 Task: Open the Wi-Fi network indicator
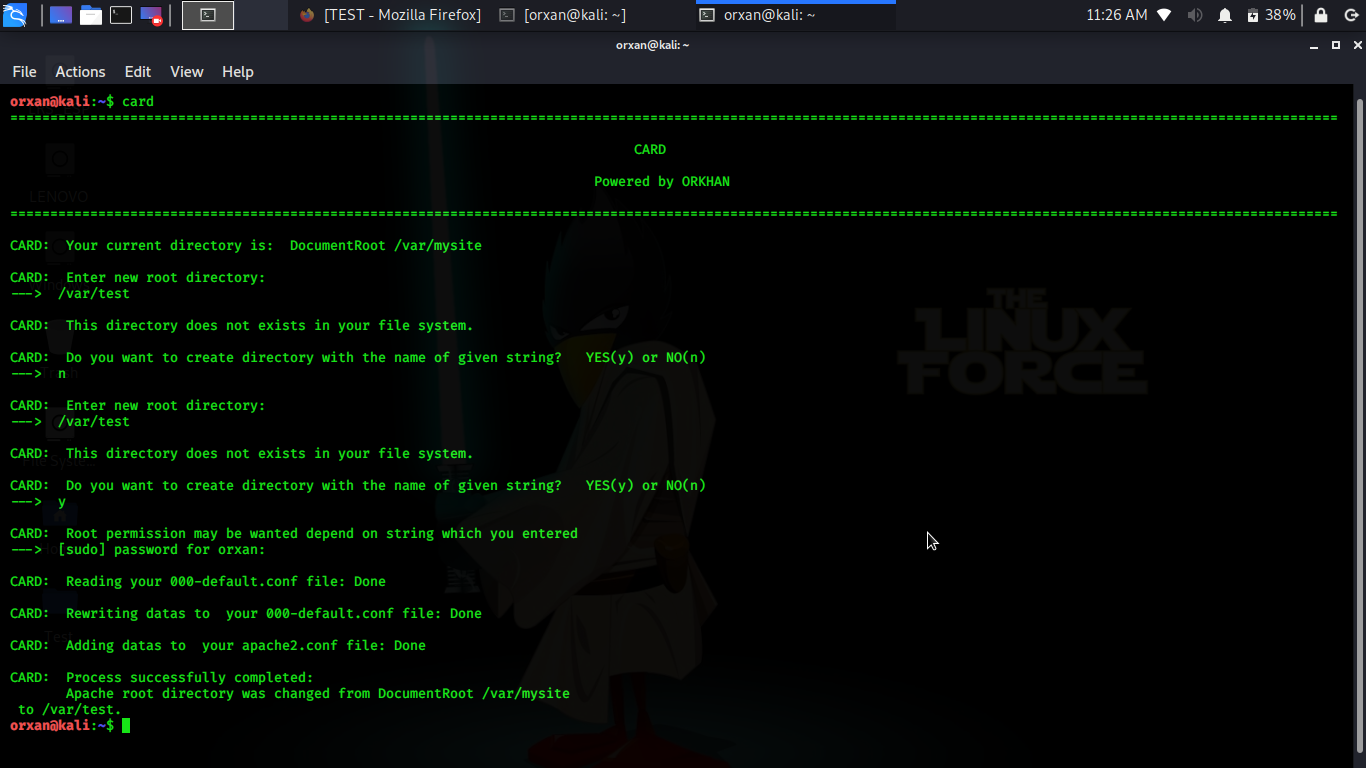pos(1164,15)
